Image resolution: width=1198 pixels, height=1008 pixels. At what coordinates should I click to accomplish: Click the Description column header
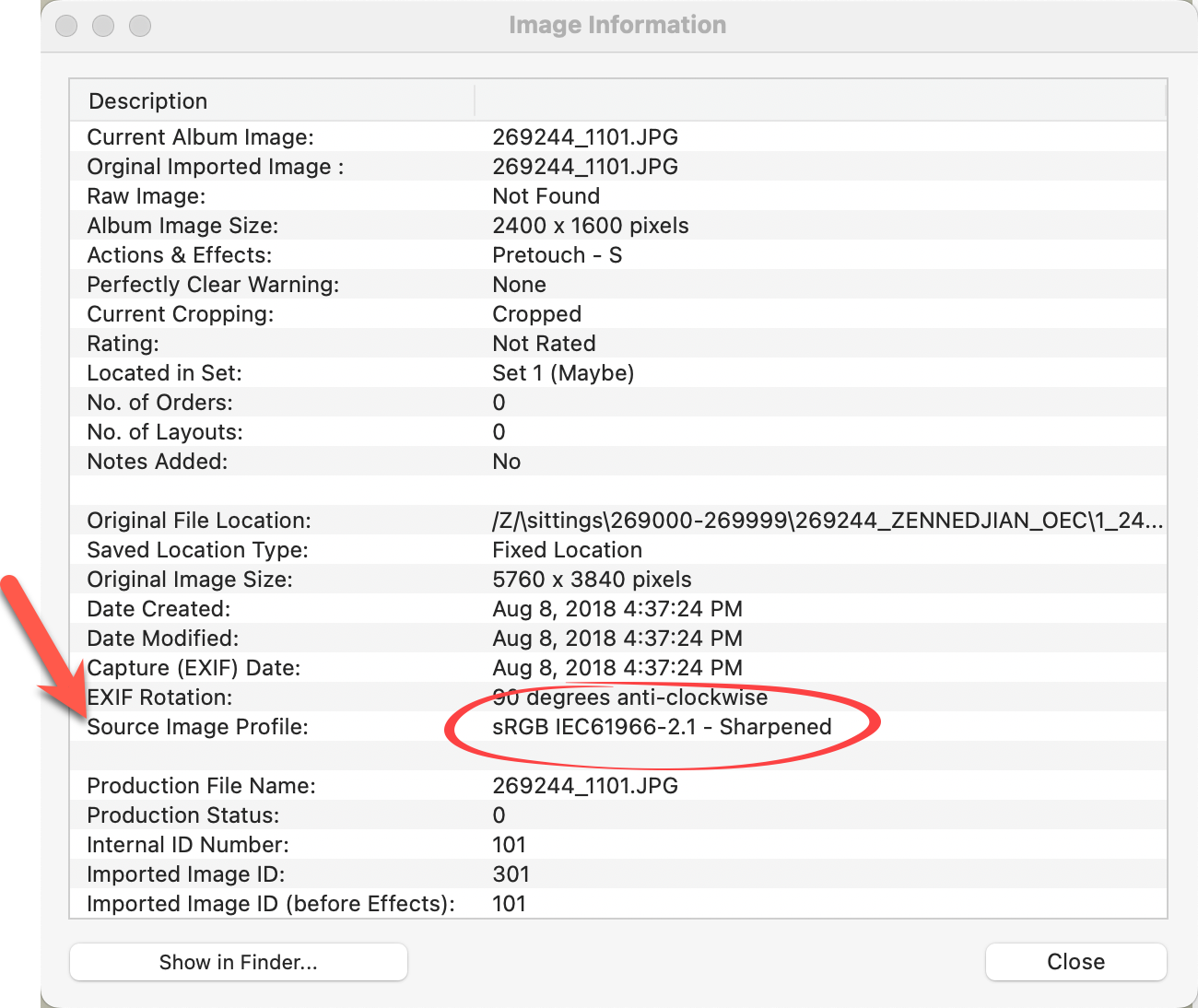tap(148, 101)
